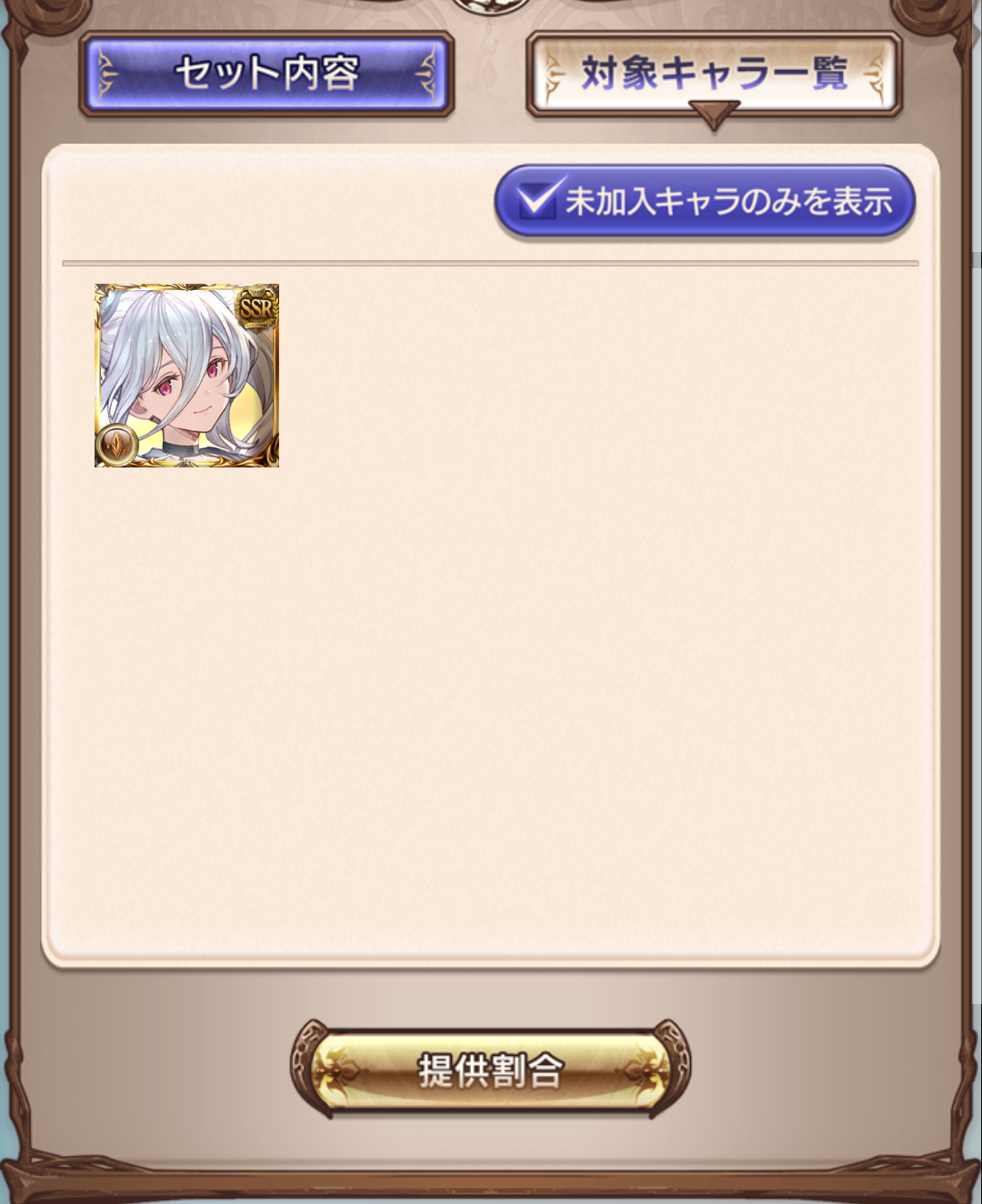
Task: Click right flourish ornament on 対象キャラ一覧 tab
Action: tap(873, 75)
